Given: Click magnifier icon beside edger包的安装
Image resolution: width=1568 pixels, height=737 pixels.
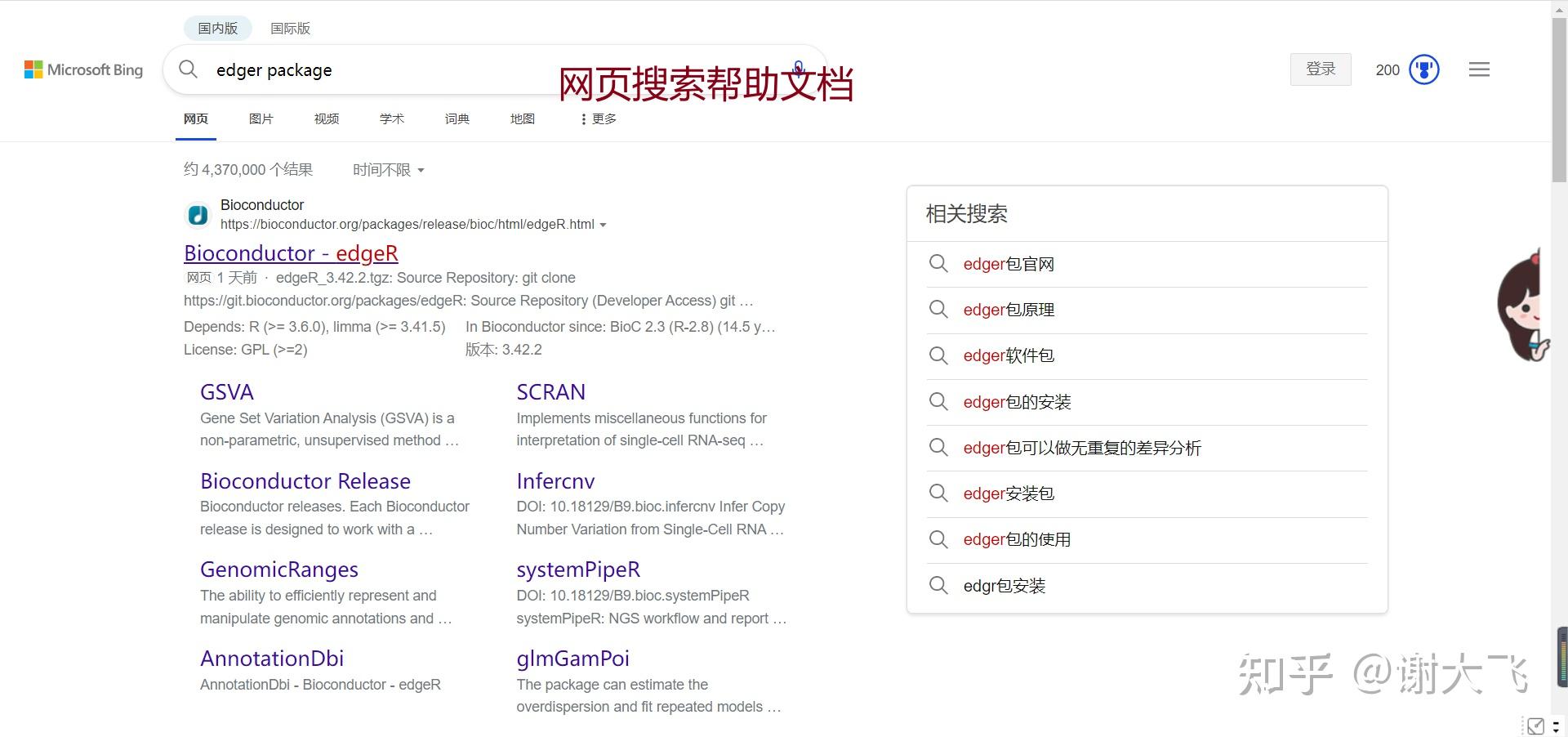Looking at the screenshot, I should coord(938,402).
